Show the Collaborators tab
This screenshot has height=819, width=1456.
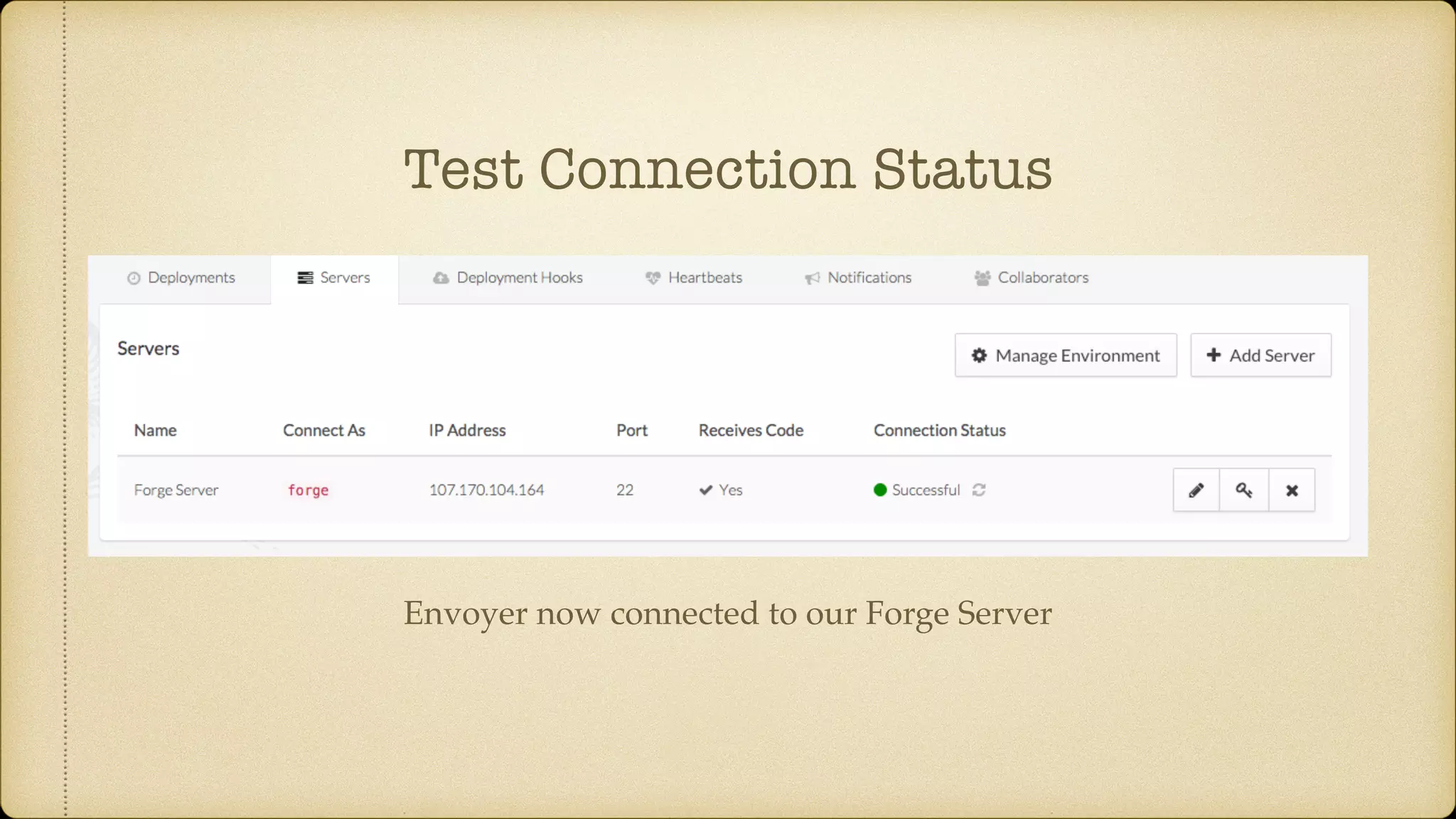[x=1031, y=278]
